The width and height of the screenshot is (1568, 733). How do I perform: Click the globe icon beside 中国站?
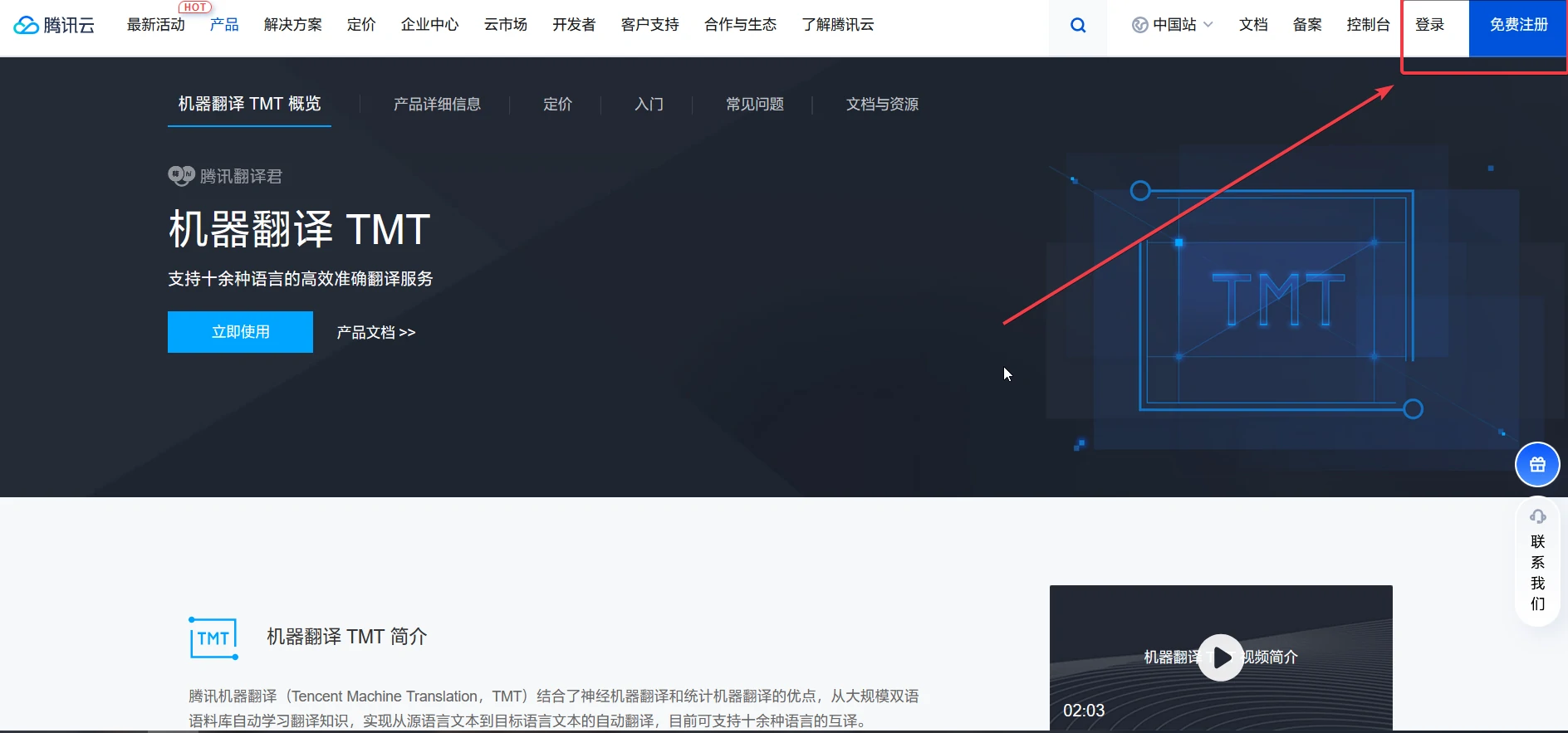(x=1139, y=25)
